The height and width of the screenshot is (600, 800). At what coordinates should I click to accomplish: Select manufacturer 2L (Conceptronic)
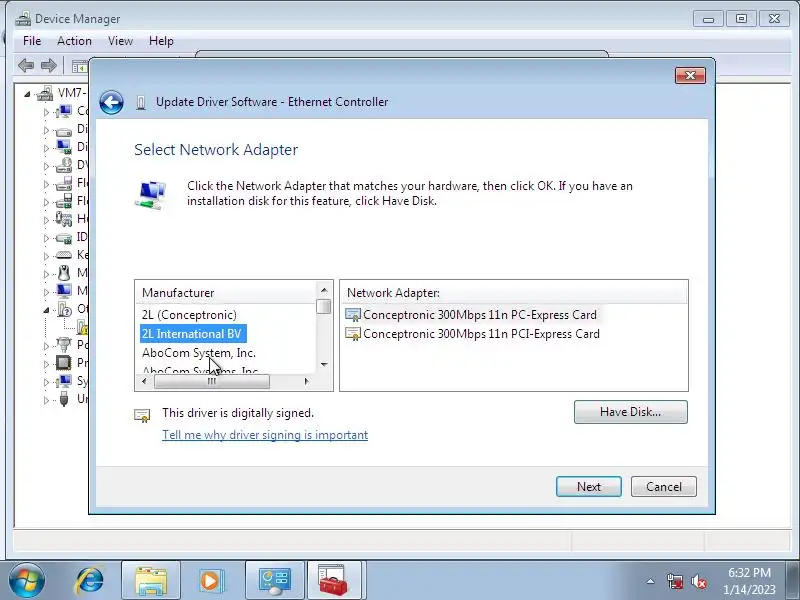189,315
